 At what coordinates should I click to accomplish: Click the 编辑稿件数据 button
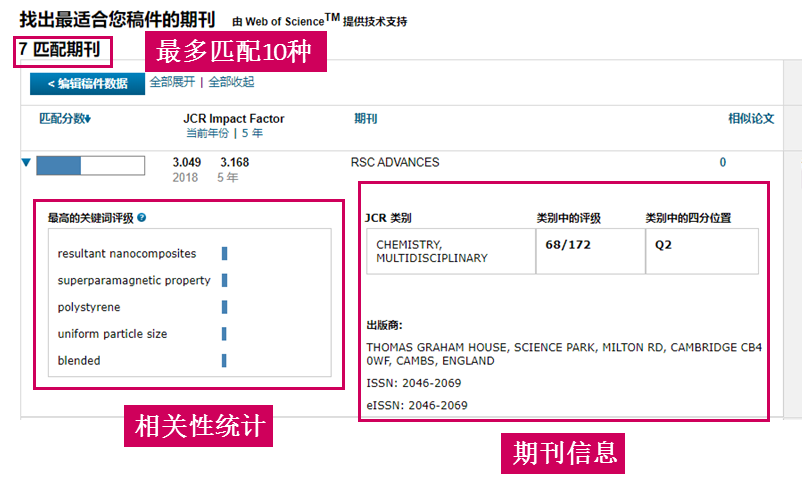point(87,84)
